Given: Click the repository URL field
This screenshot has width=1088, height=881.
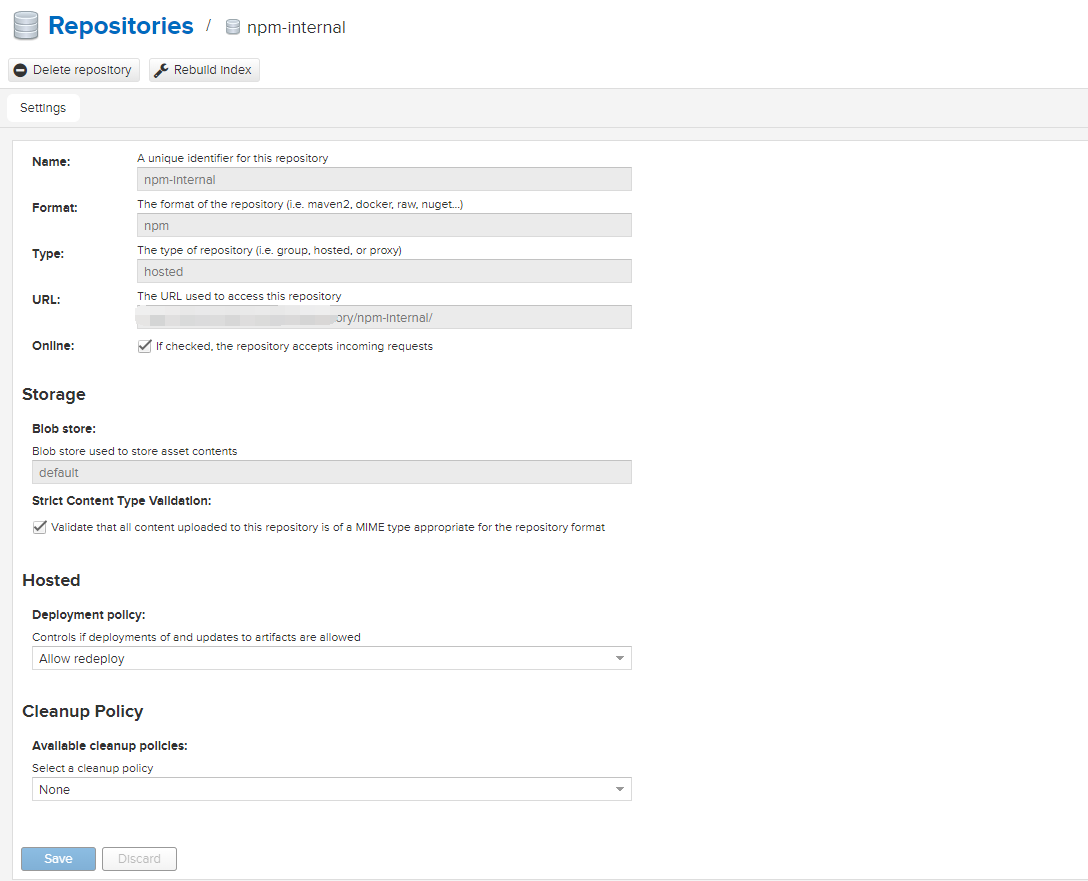Looking at the screenshot, I should [x=384, y=317].
